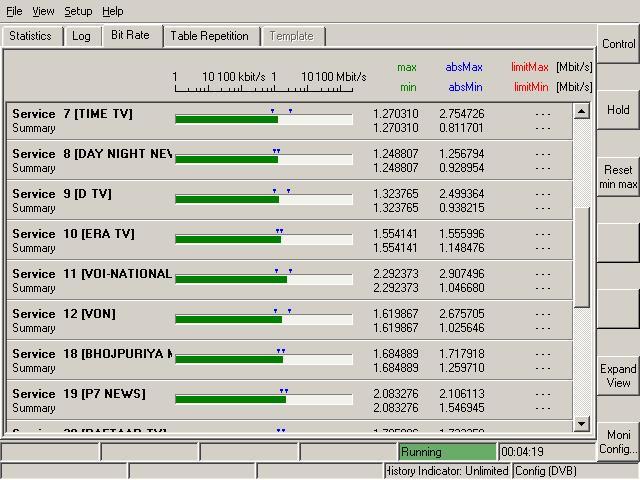Click the Service 12 VON green bar
Viewport: 640px width, 480px height.
click(x=228, y=319)
